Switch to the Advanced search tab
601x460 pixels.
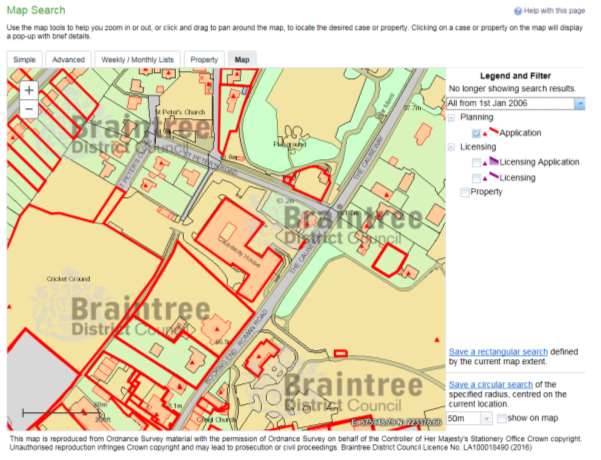point(68,59)
